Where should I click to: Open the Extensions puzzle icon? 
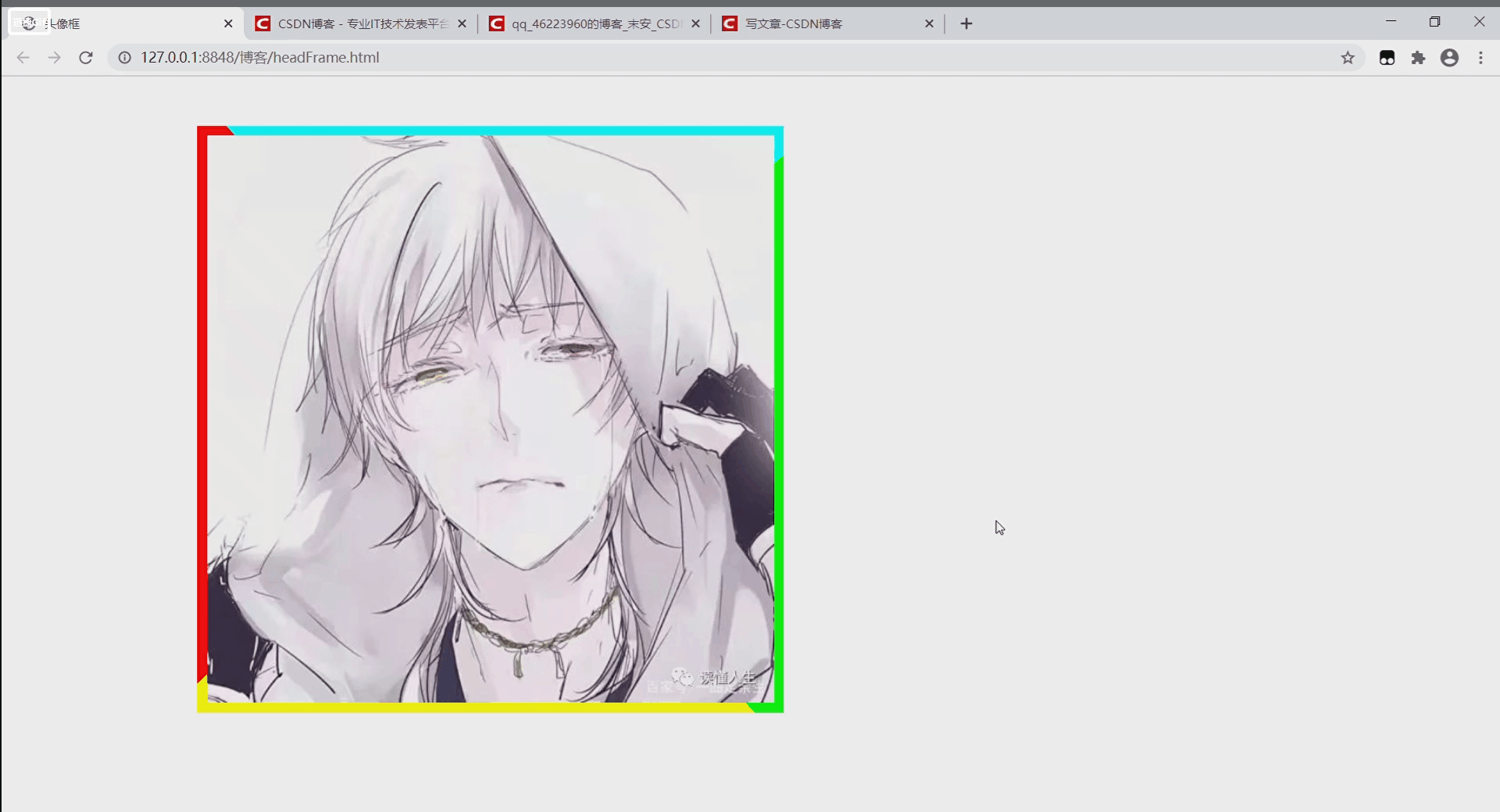tap(1418, 58)
